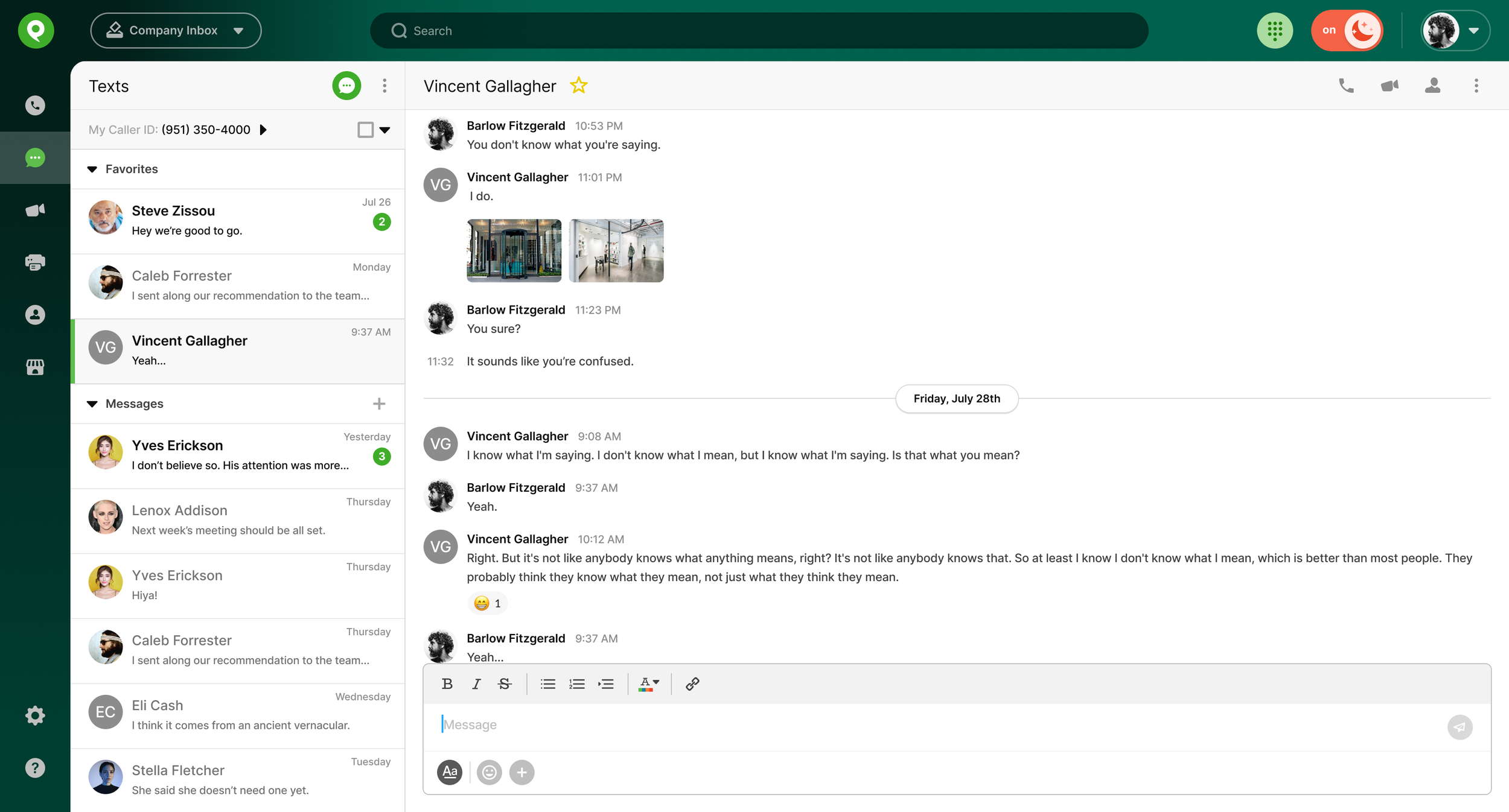Viewport: 1509px width, 812px height.
Task: Unfavorite Vincent Gallagher via the star
Action: [579, 85]
